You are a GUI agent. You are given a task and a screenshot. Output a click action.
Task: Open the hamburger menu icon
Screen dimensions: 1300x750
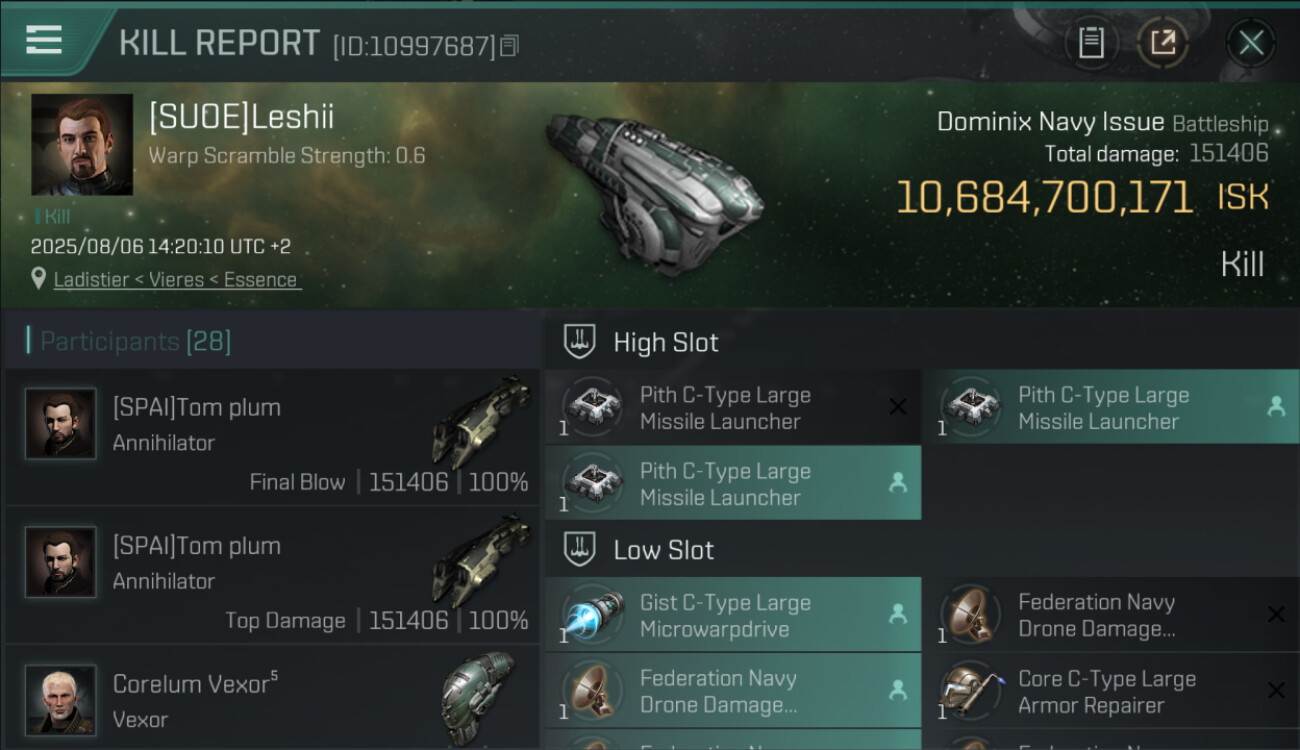click(44, 40)
